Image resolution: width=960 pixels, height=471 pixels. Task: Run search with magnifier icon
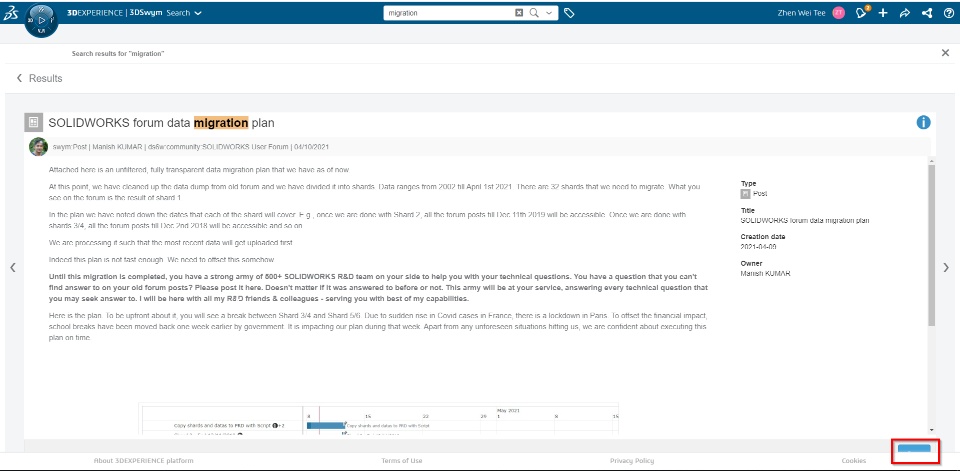(534, 13)
